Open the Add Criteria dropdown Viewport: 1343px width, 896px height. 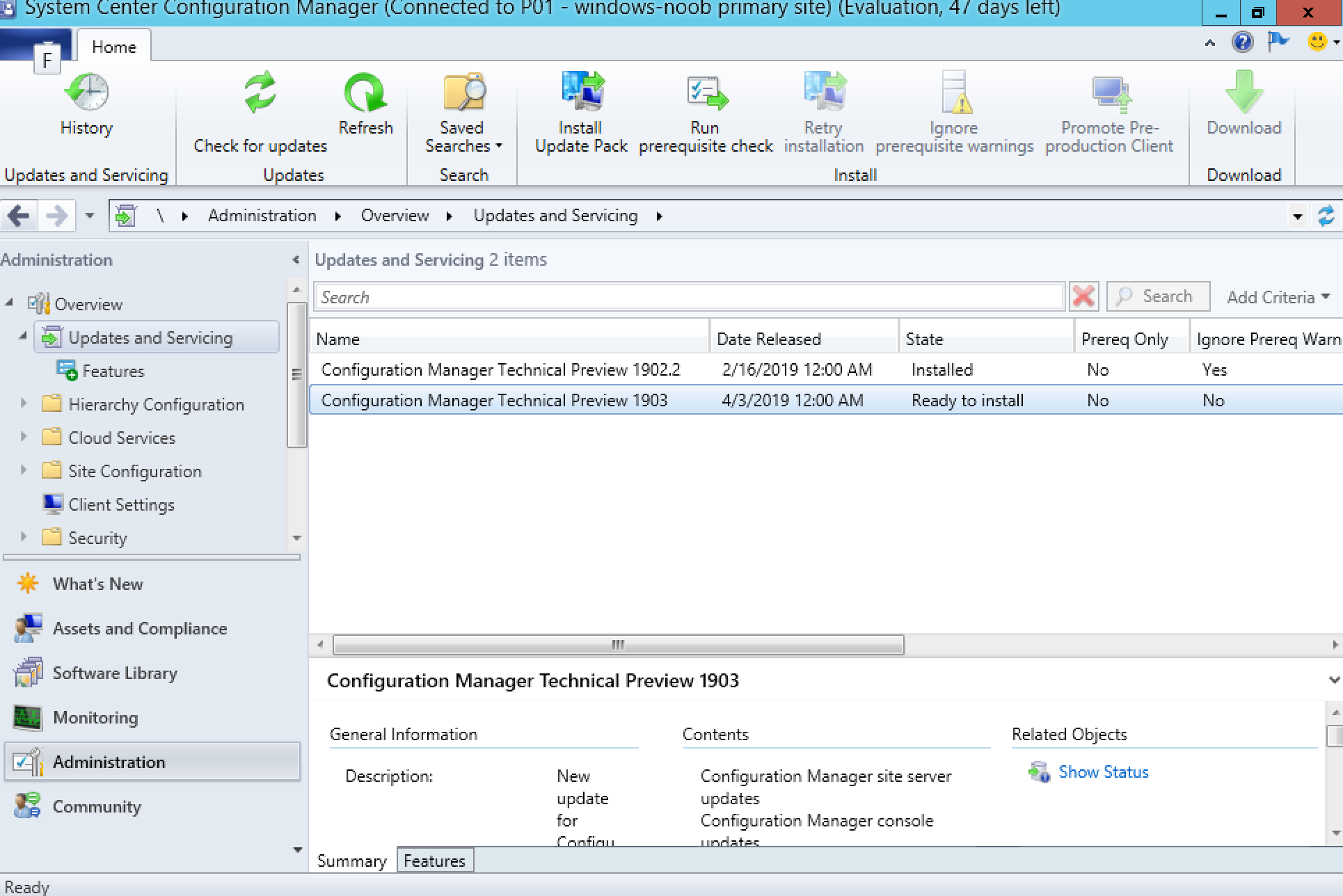point(1278,297)
